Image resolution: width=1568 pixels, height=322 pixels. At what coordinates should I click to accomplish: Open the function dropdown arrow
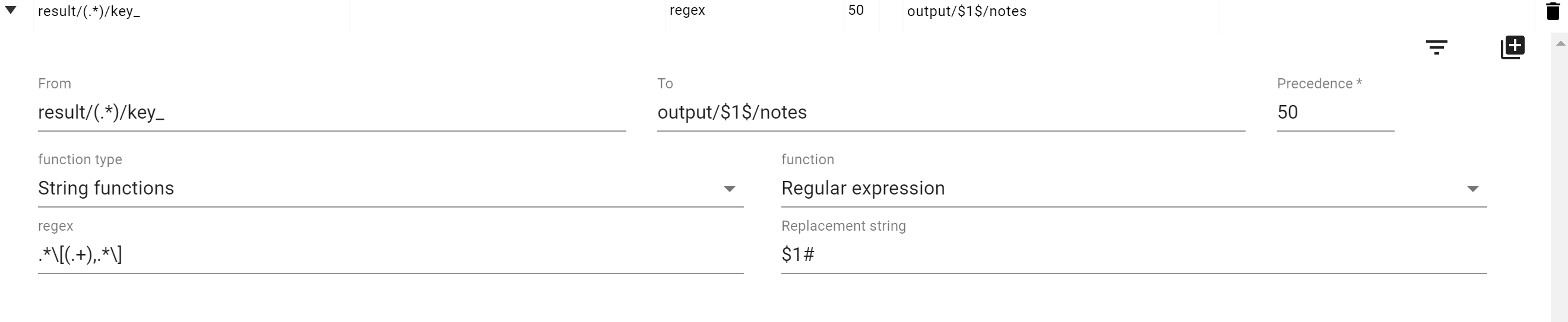(x=1472, y=189)
